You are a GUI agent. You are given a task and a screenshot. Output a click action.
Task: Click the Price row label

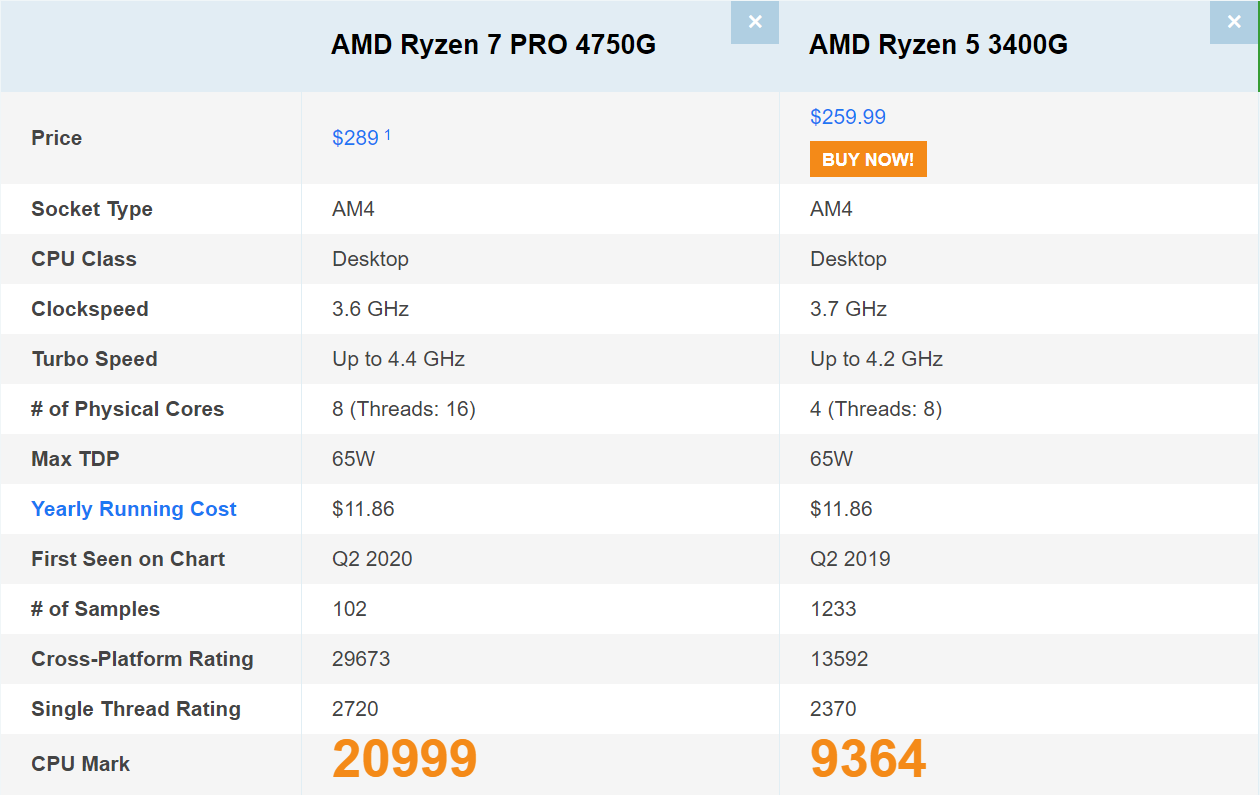click(57, 138)
